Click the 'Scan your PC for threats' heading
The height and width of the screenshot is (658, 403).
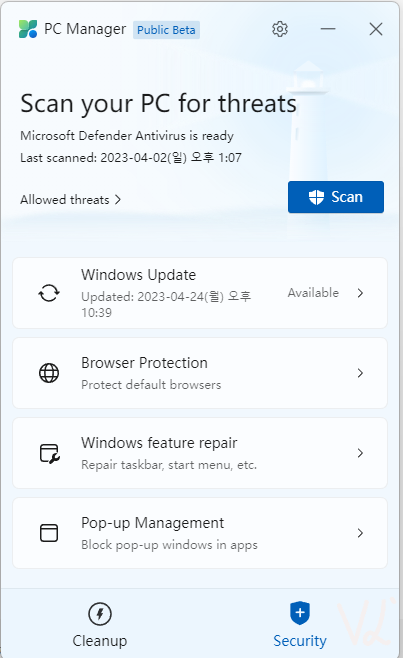click(158, 103)
